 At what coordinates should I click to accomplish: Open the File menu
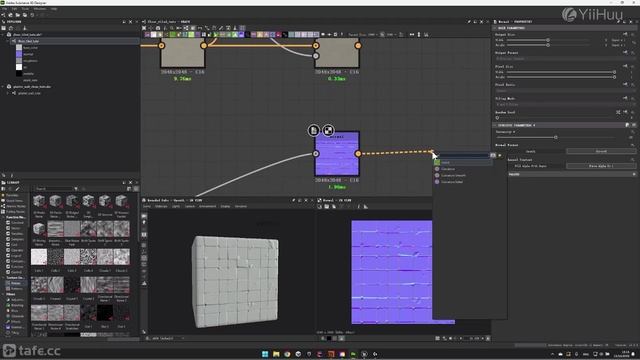click(4, 9)
